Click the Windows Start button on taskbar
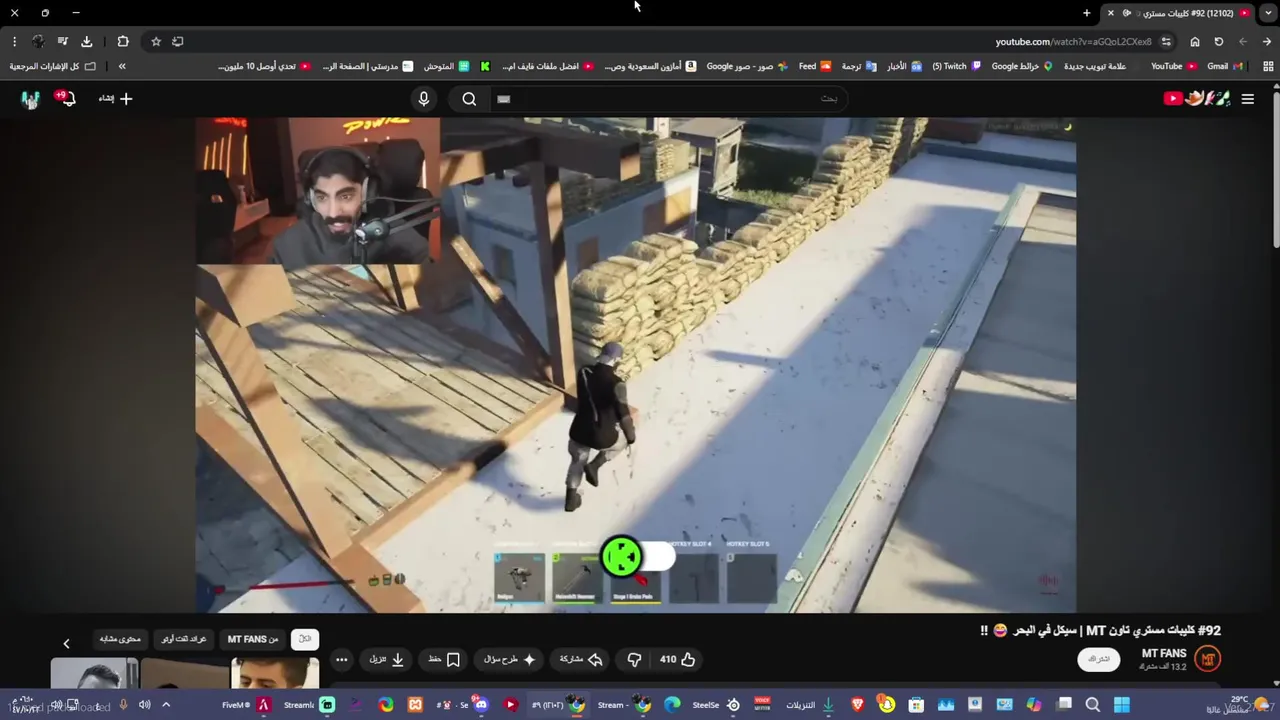The width and height of the screenshot is (1280, 720). click(1122, 705)
